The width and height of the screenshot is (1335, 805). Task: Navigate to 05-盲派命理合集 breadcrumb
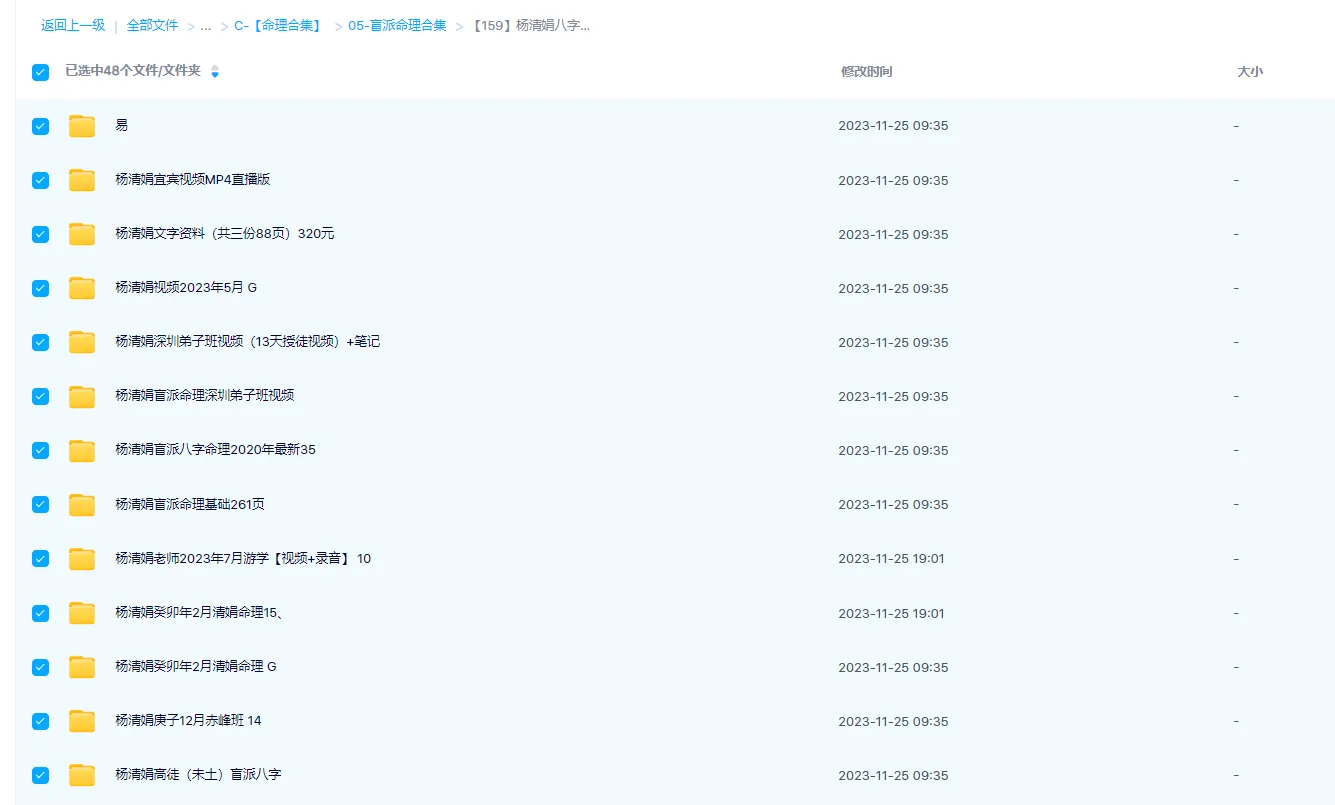point(397,26)
